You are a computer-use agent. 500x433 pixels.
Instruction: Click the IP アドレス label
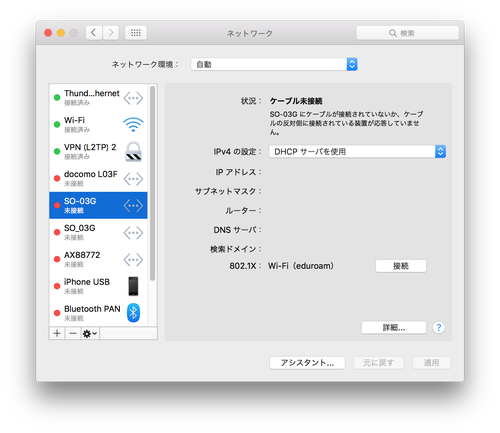(238, 172)
